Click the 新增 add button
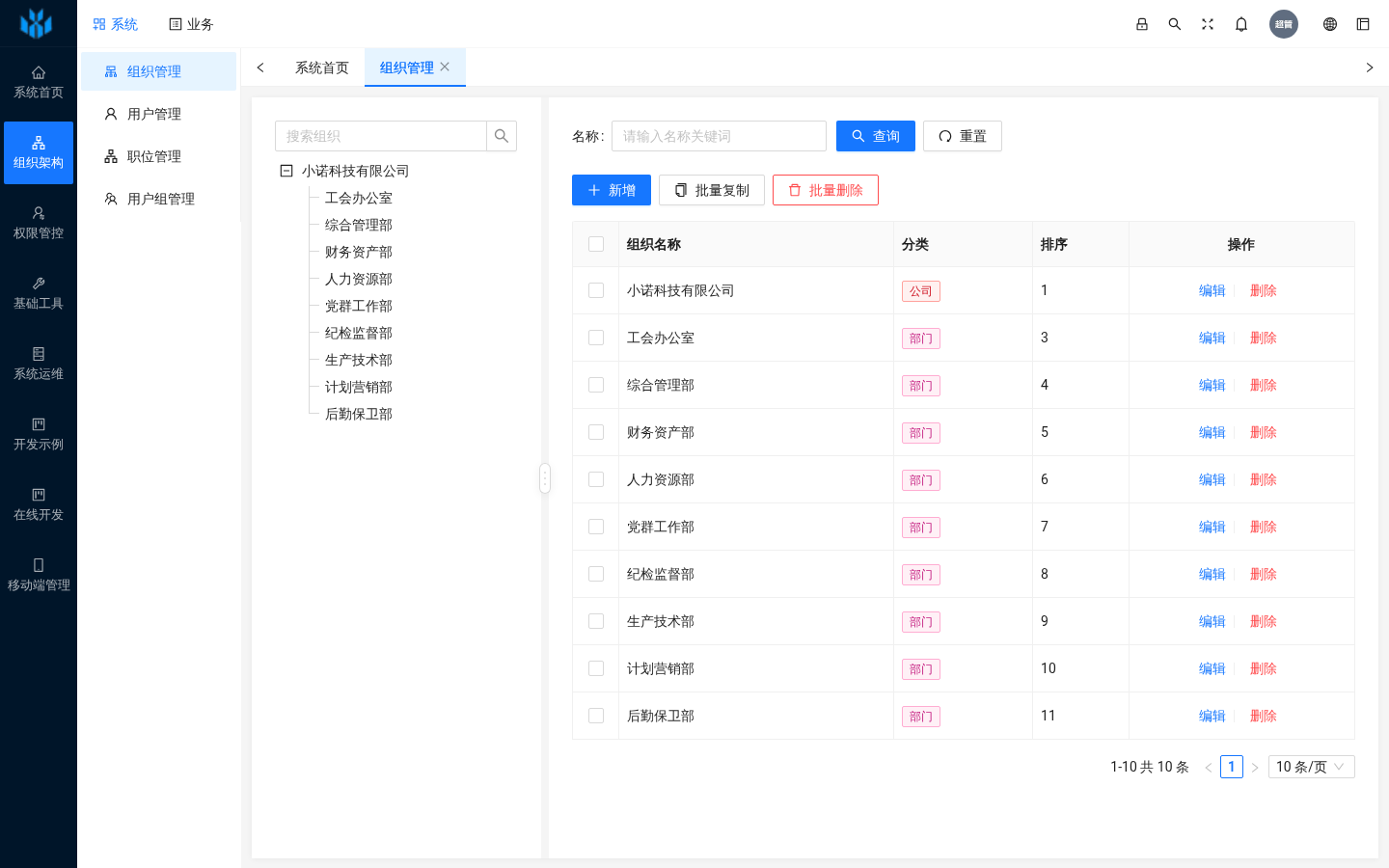The width and height of the screenshot is (1389, 868). coord(612,190)
